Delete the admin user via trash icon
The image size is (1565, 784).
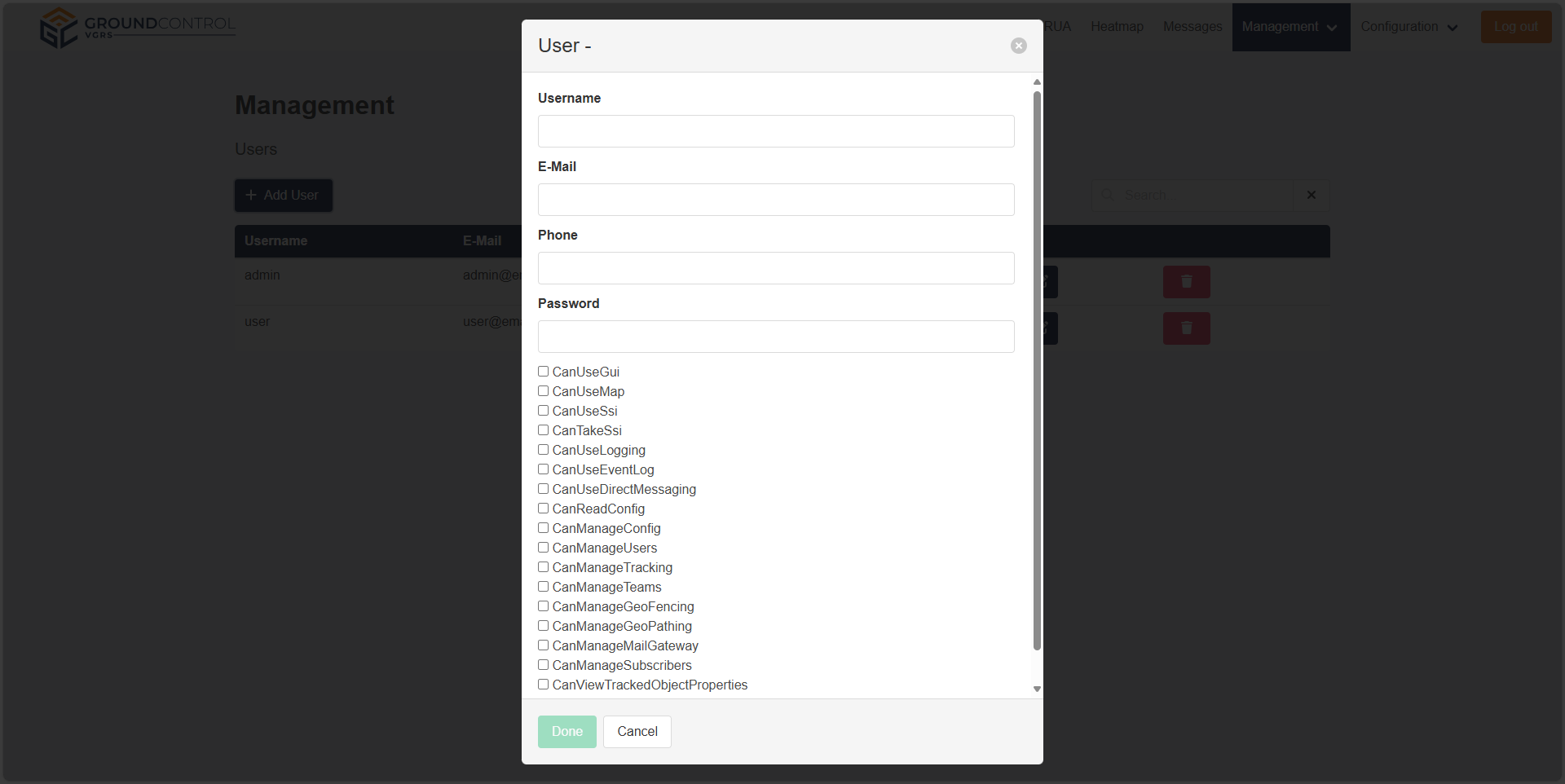coord(1186,282)
